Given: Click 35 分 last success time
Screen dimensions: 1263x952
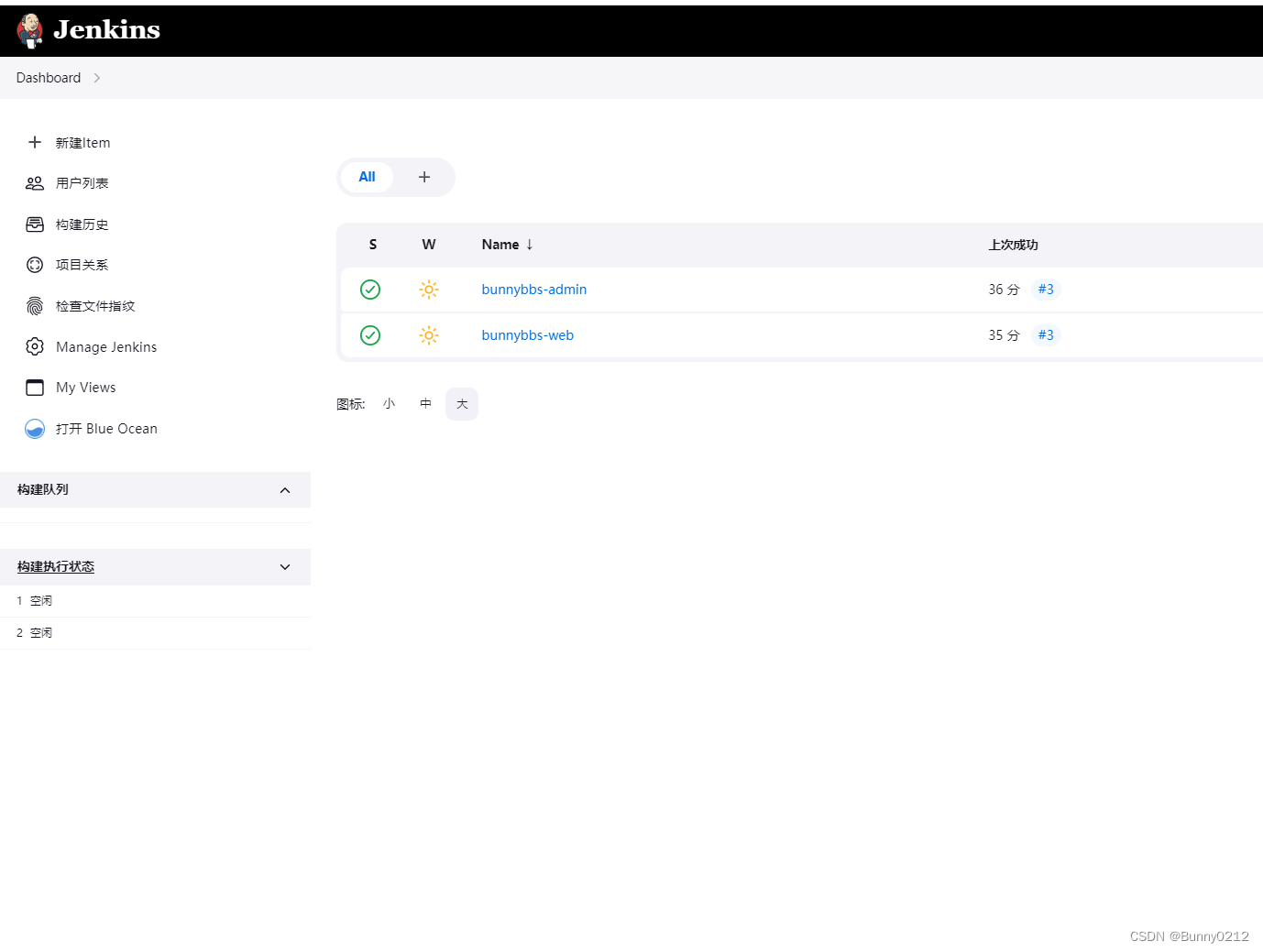Looking at the screenshot, I should click(1004, 335).
